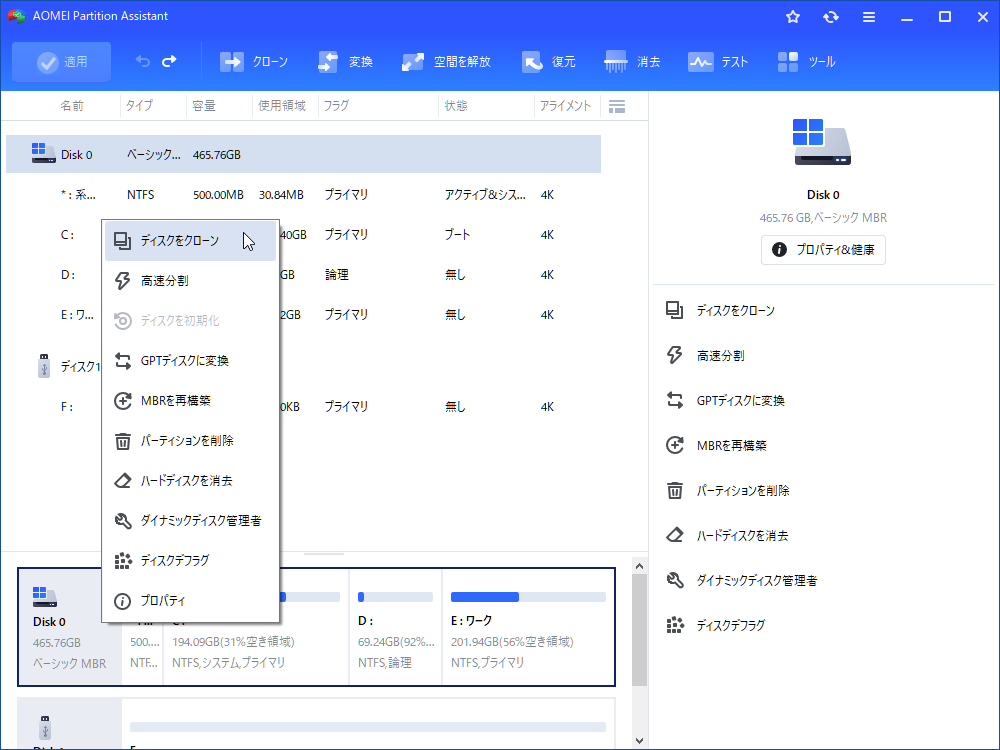Choose ディスクデフラグ in context menu
The height and width of the screenshot is (750, 1000).
(x=190, y=561)
